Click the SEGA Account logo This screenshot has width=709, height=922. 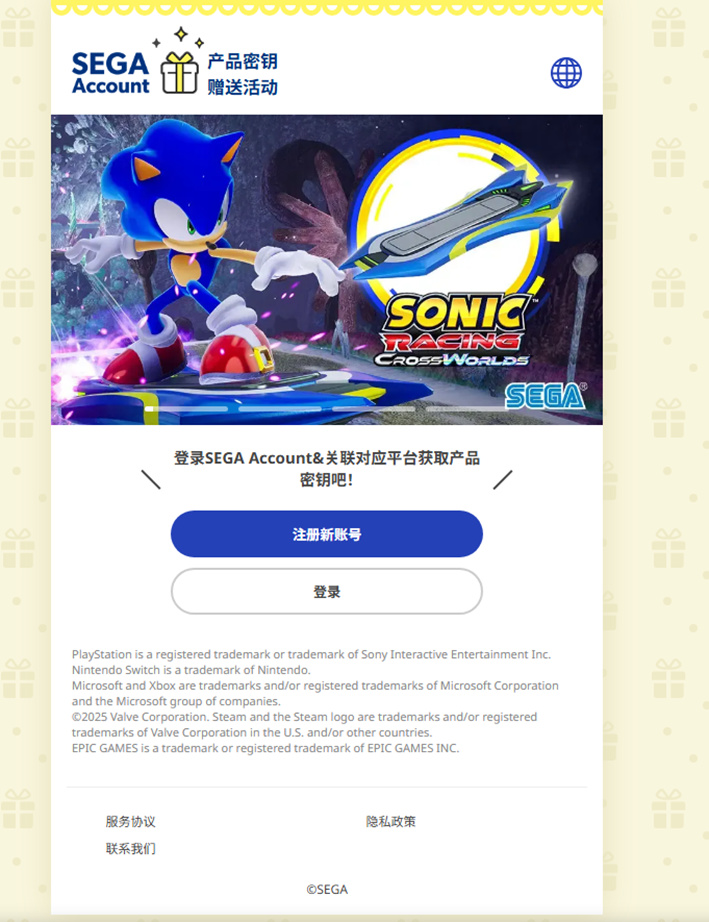coord(111,73)
